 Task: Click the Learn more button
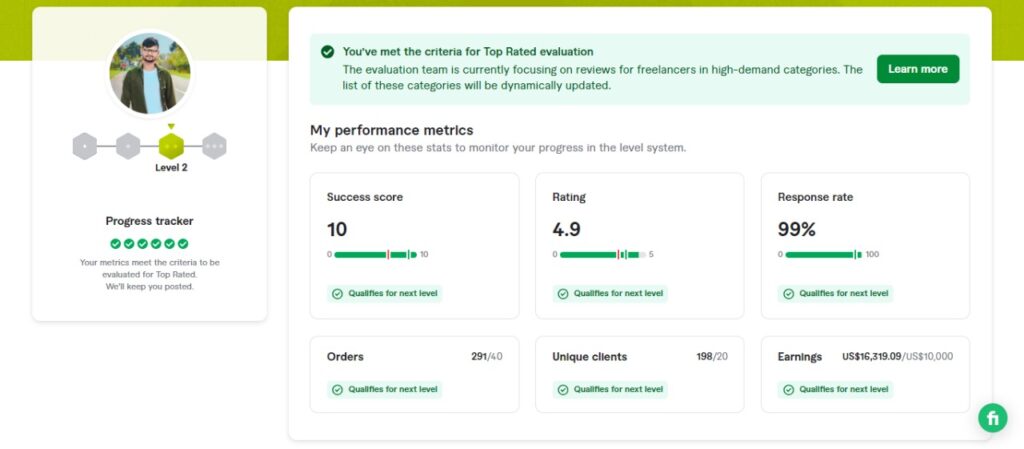click(918, 69)
